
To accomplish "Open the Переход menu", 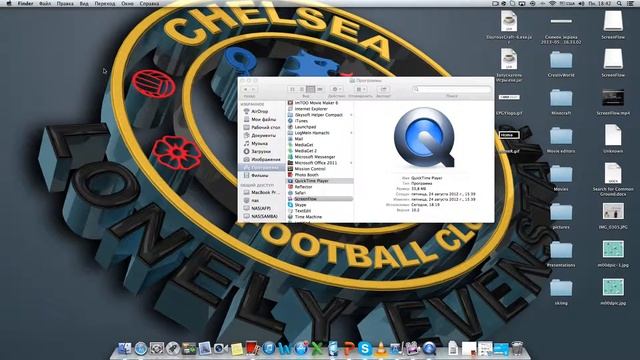I will tap(105, 3).
